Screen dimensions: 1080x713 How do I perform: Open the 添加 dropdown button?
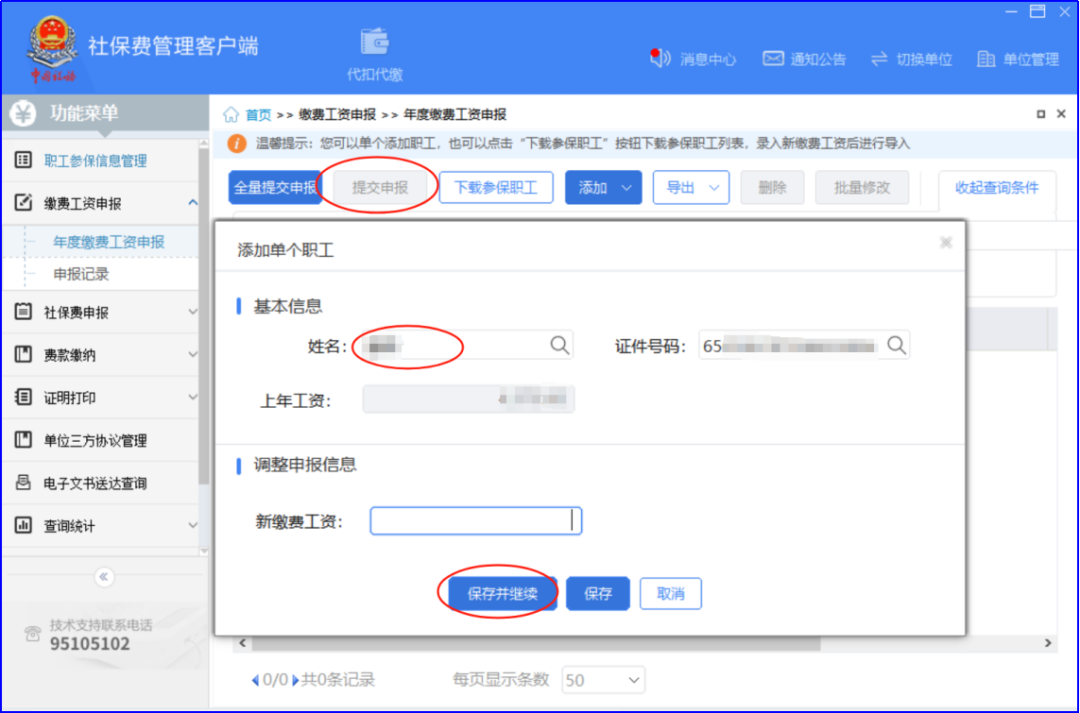point(603,187)
